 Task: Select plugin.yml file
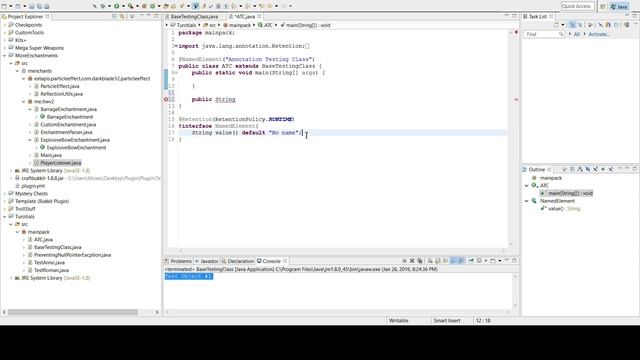(x=33, y=186)
